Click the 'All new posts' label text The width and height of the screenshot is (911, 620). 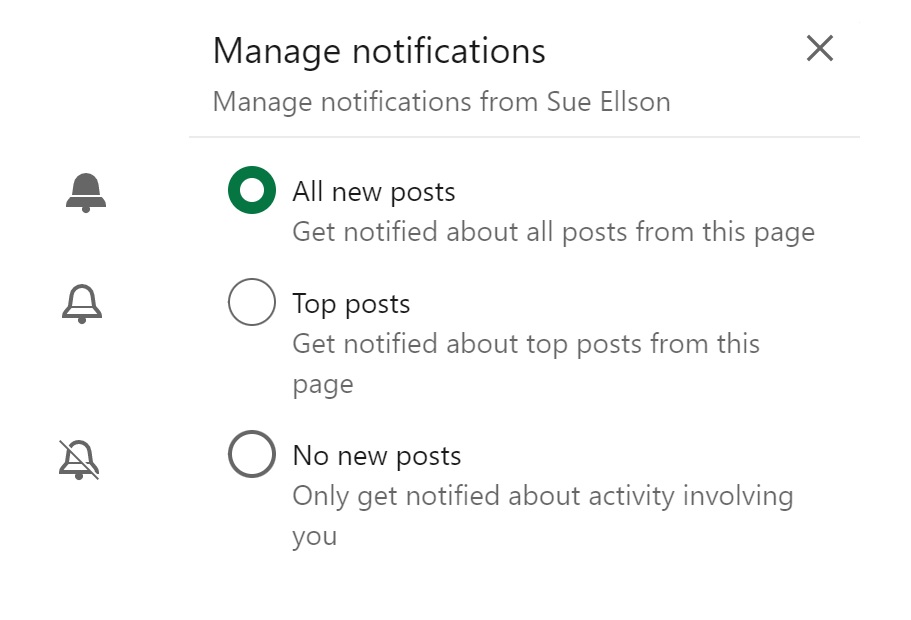[374, 192]
